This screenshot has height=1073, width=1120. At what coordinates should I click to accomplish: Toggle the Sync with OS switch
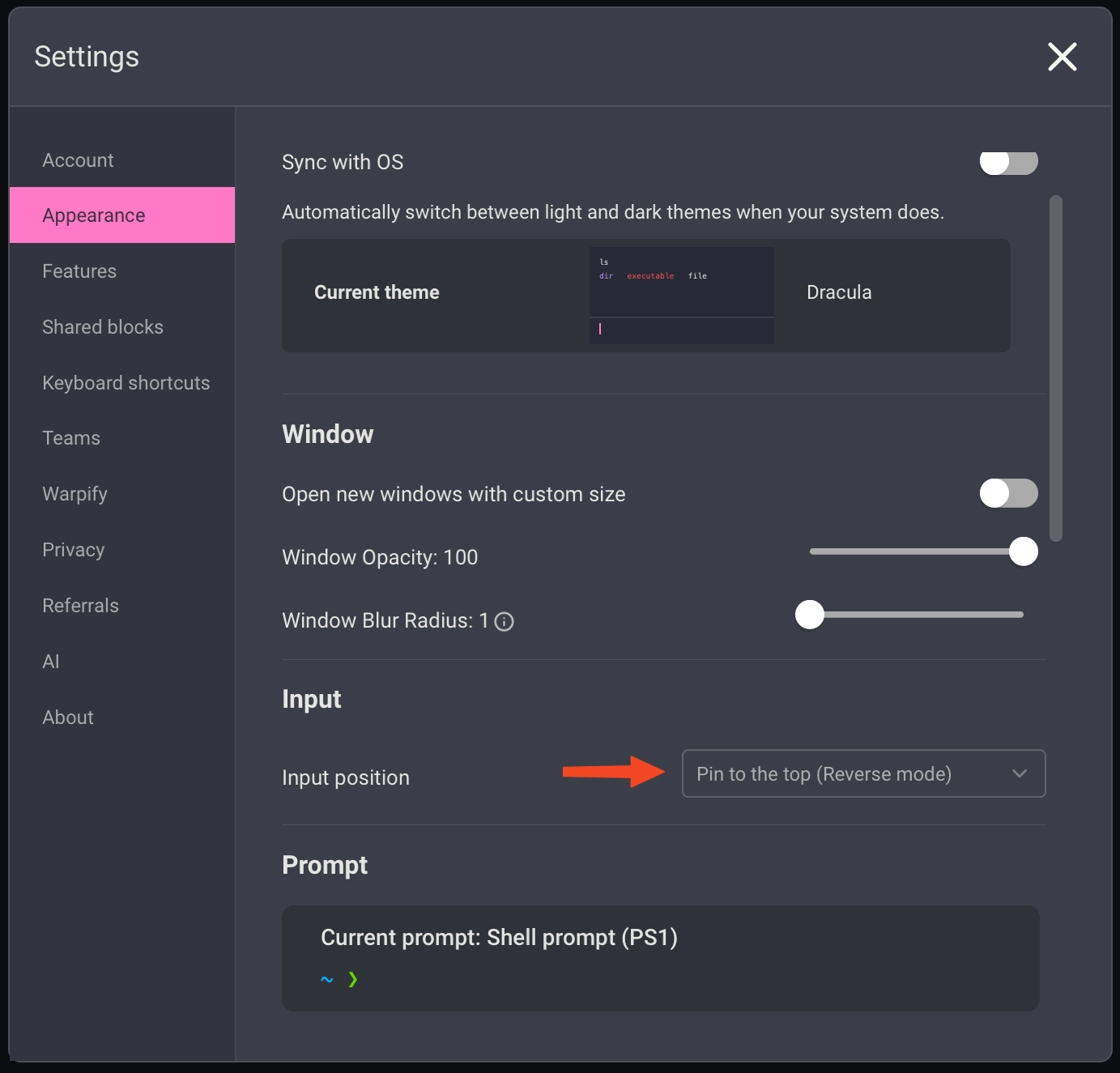coord(1008,162)
